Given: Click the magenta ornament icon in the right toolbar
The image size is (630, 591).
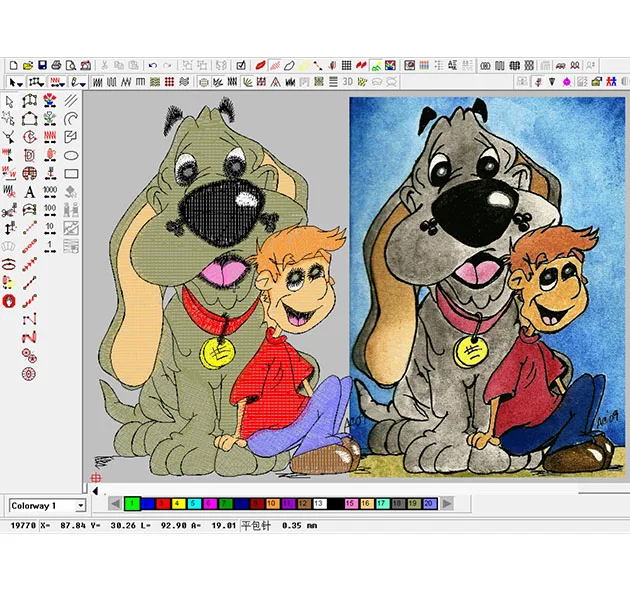Looking at the screenshot, I should (567, 82).
